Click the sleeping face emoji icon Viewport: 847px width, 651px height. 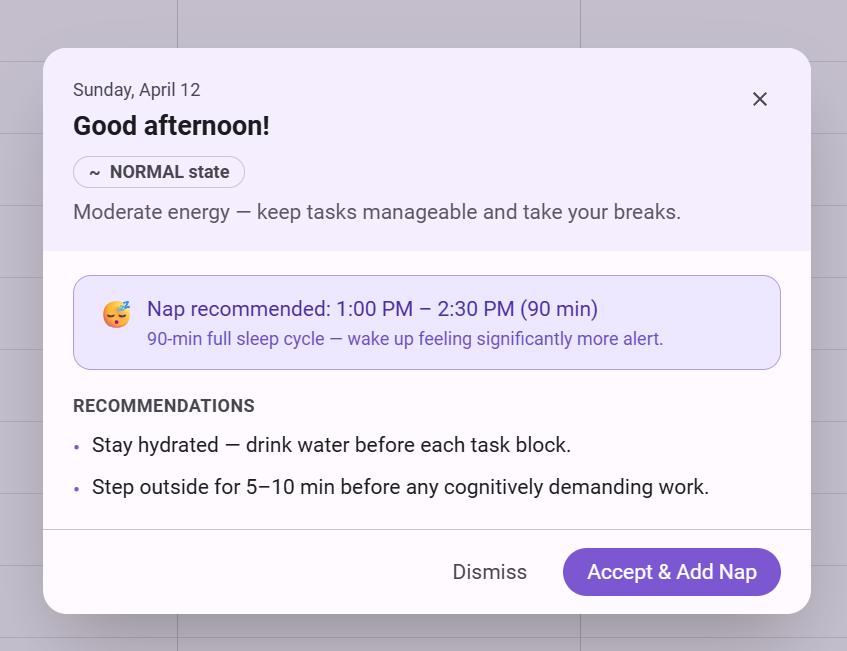click(117, 314)
